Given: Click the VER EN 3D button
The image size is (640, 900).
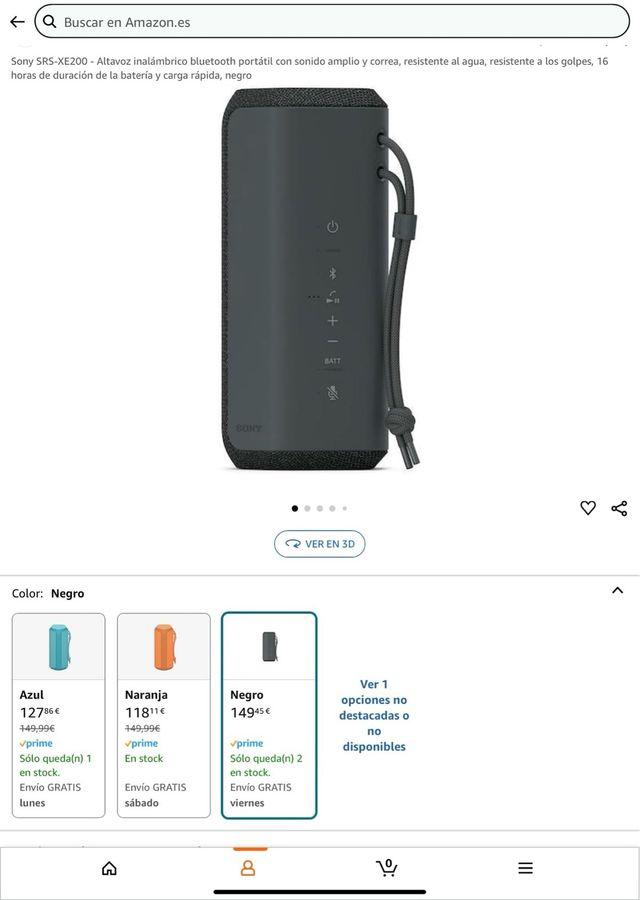Looking at the screenshot, I should [x=320, y=544].
